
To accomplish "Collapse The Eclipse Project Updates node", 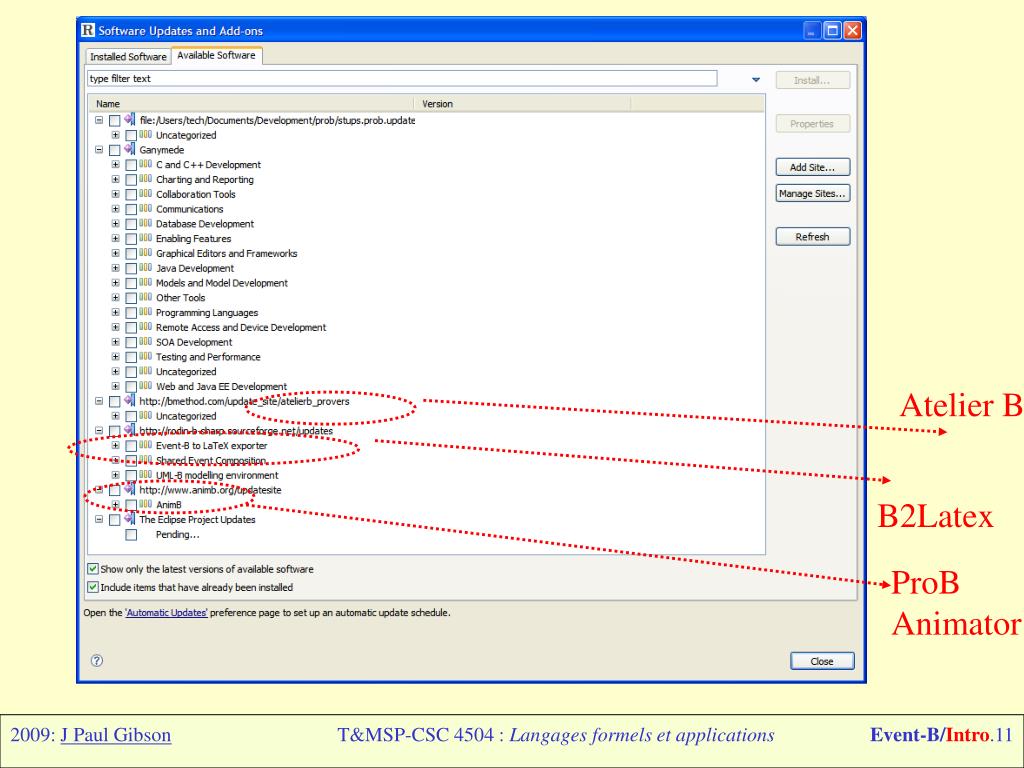I will 99,519.
